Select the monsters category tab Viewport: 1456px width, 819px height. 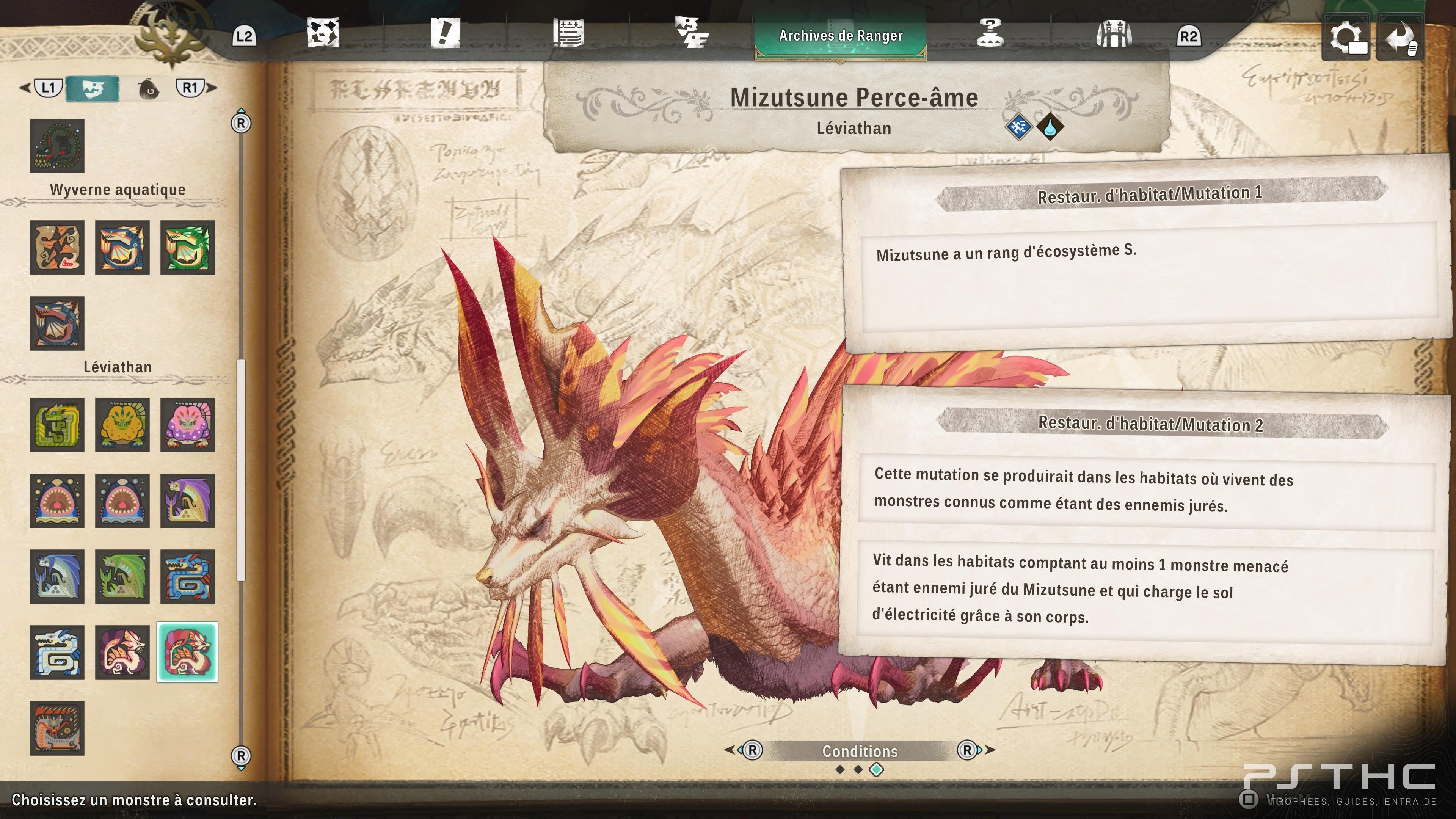coord(92,89)
